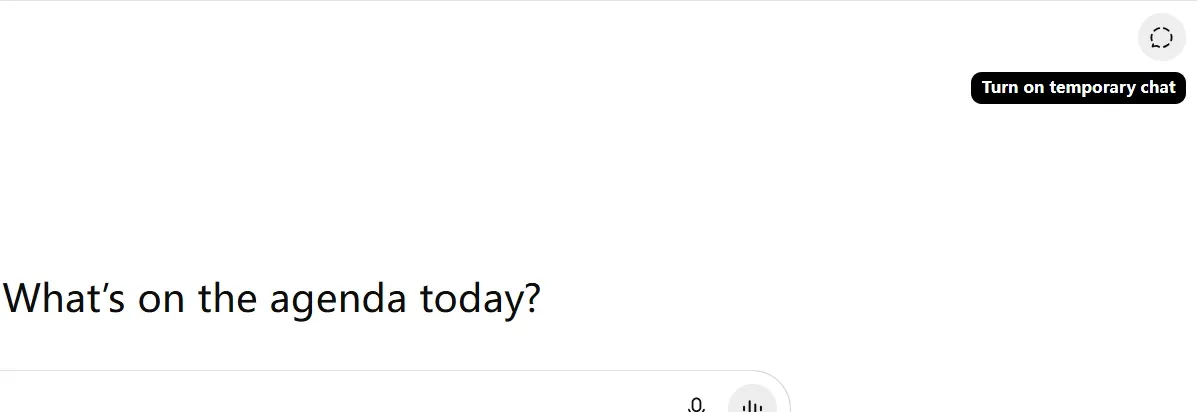Hit the microphone beside the voice button
The image size is (1197, 412).
[697, 405]
